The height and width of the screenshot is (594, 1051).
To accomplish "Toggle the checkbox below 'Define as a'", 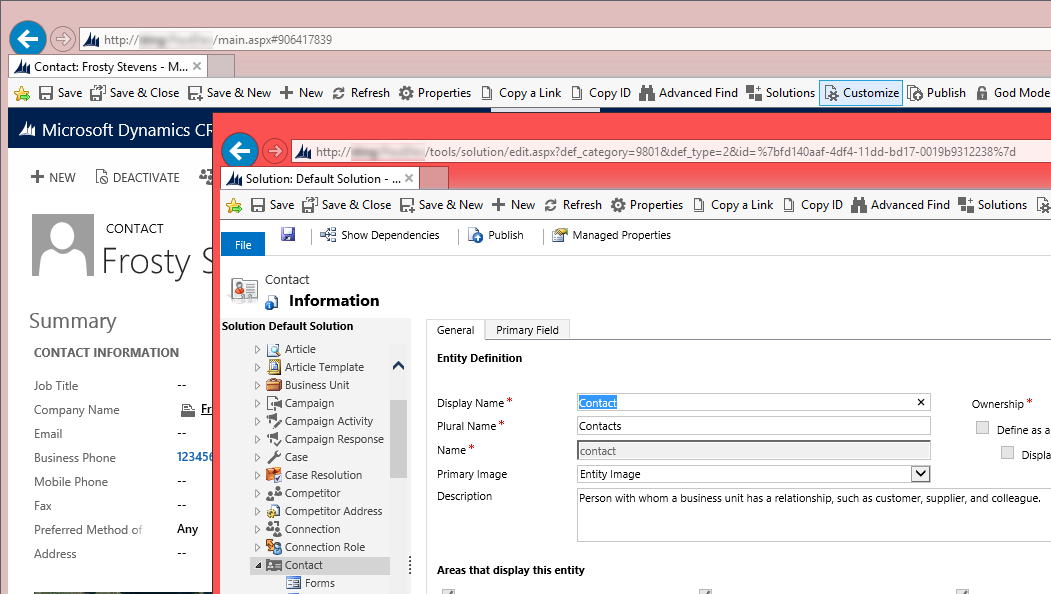I will [x=1008, y=453].
